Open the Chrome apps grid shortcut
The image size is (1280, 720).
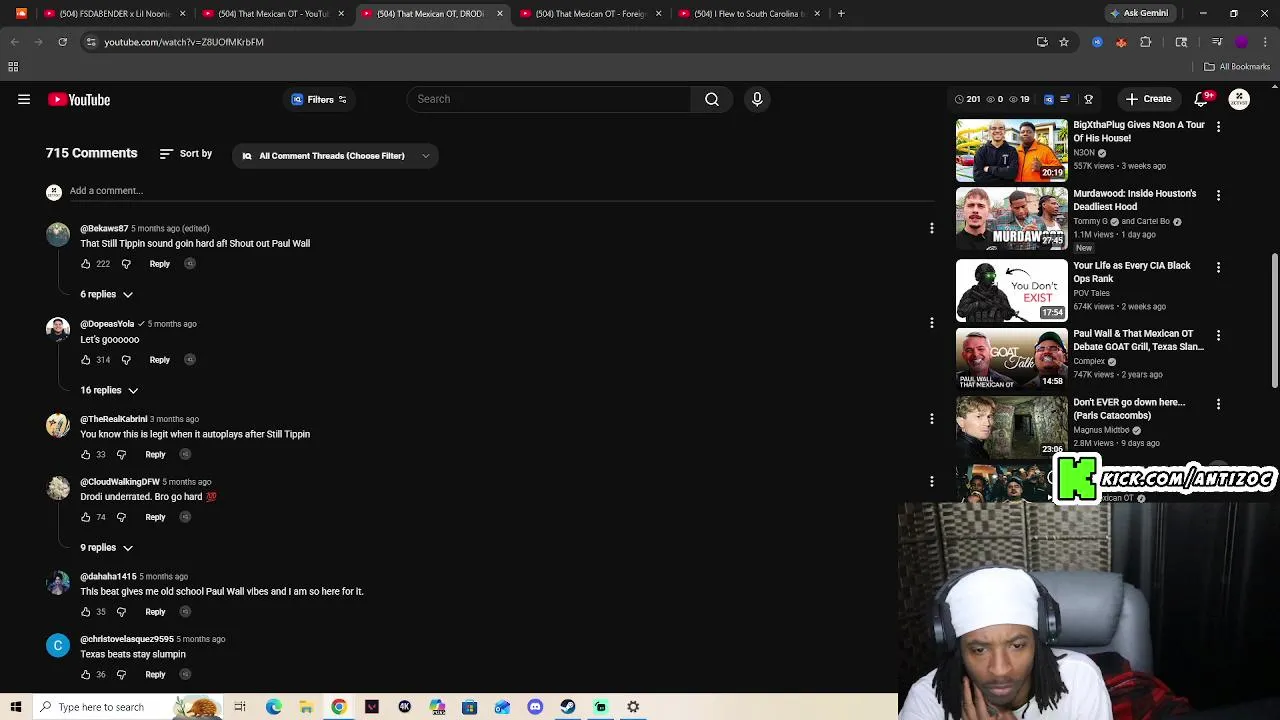[13, 67]
